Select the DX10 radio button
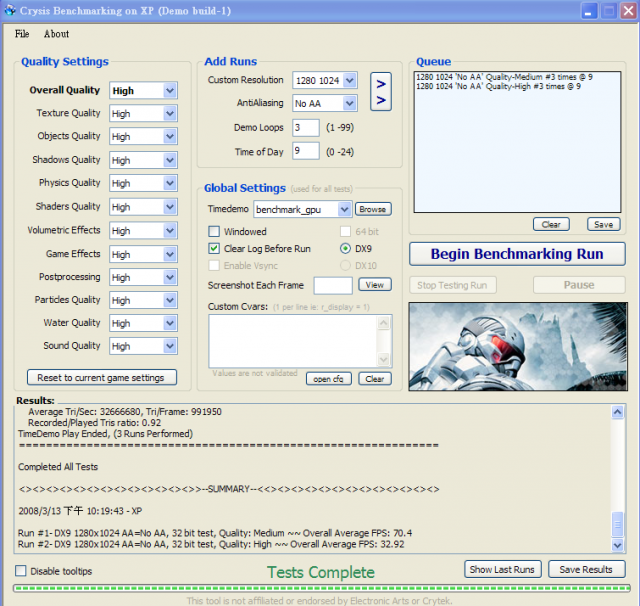640x606 pixels. pyautogui.click(x=345, y=266)
